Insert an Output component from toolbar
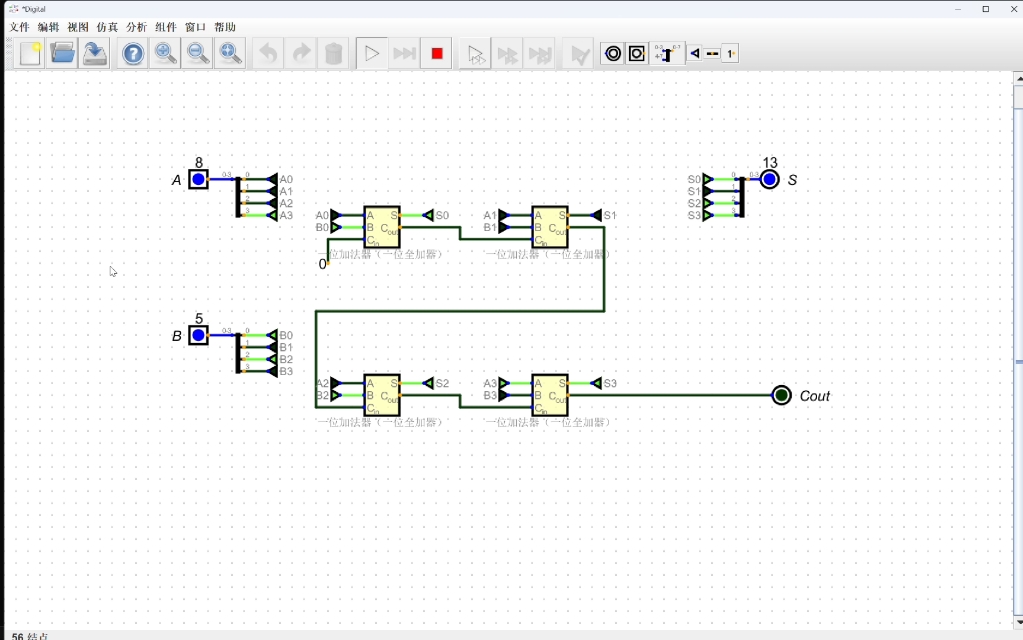The width and height of the screenshot is (1023, 640). tap(613, 53)
